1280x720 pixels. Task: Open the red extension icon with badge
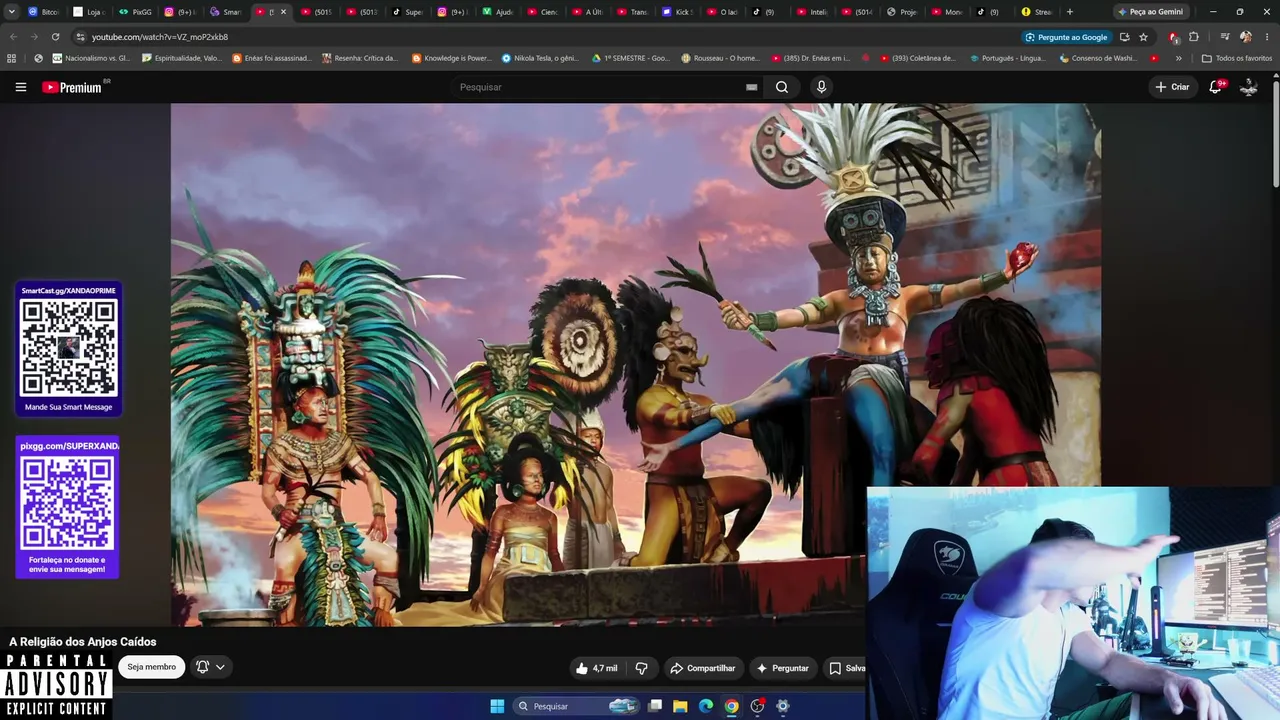coord(1174,37)
